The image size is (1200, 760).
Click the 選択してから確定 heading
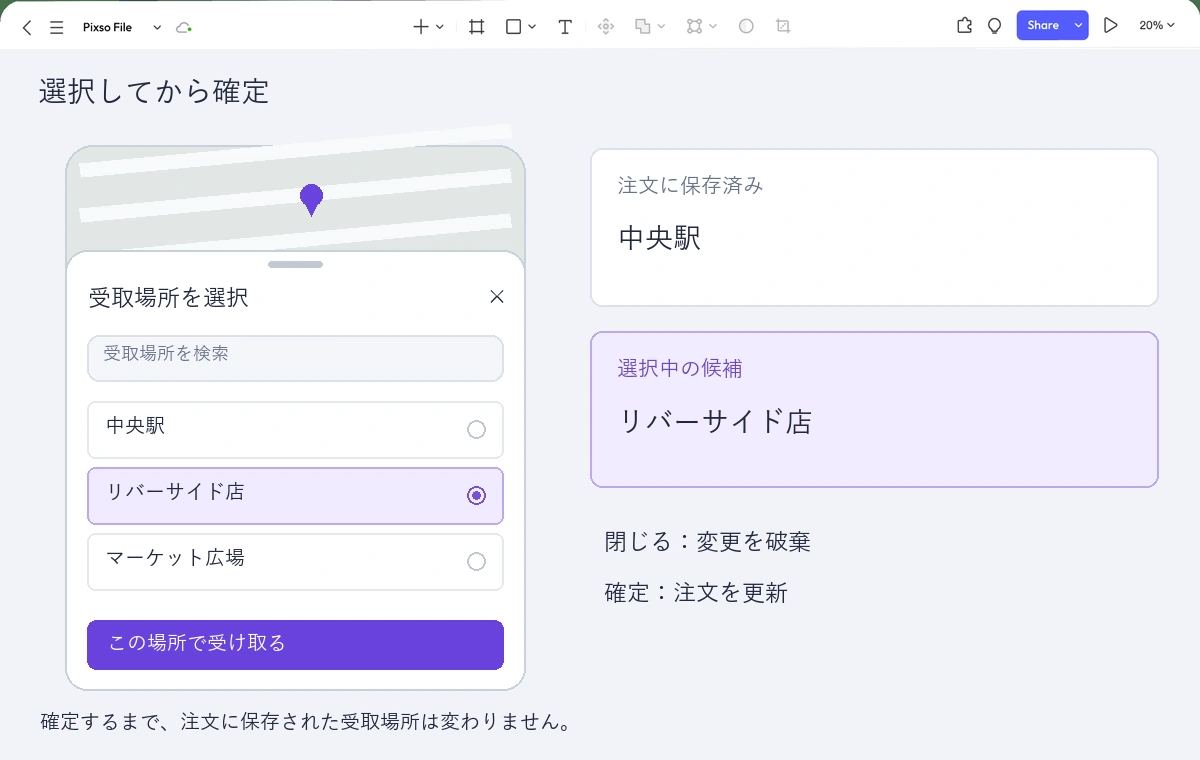click(x=154, y=91)
